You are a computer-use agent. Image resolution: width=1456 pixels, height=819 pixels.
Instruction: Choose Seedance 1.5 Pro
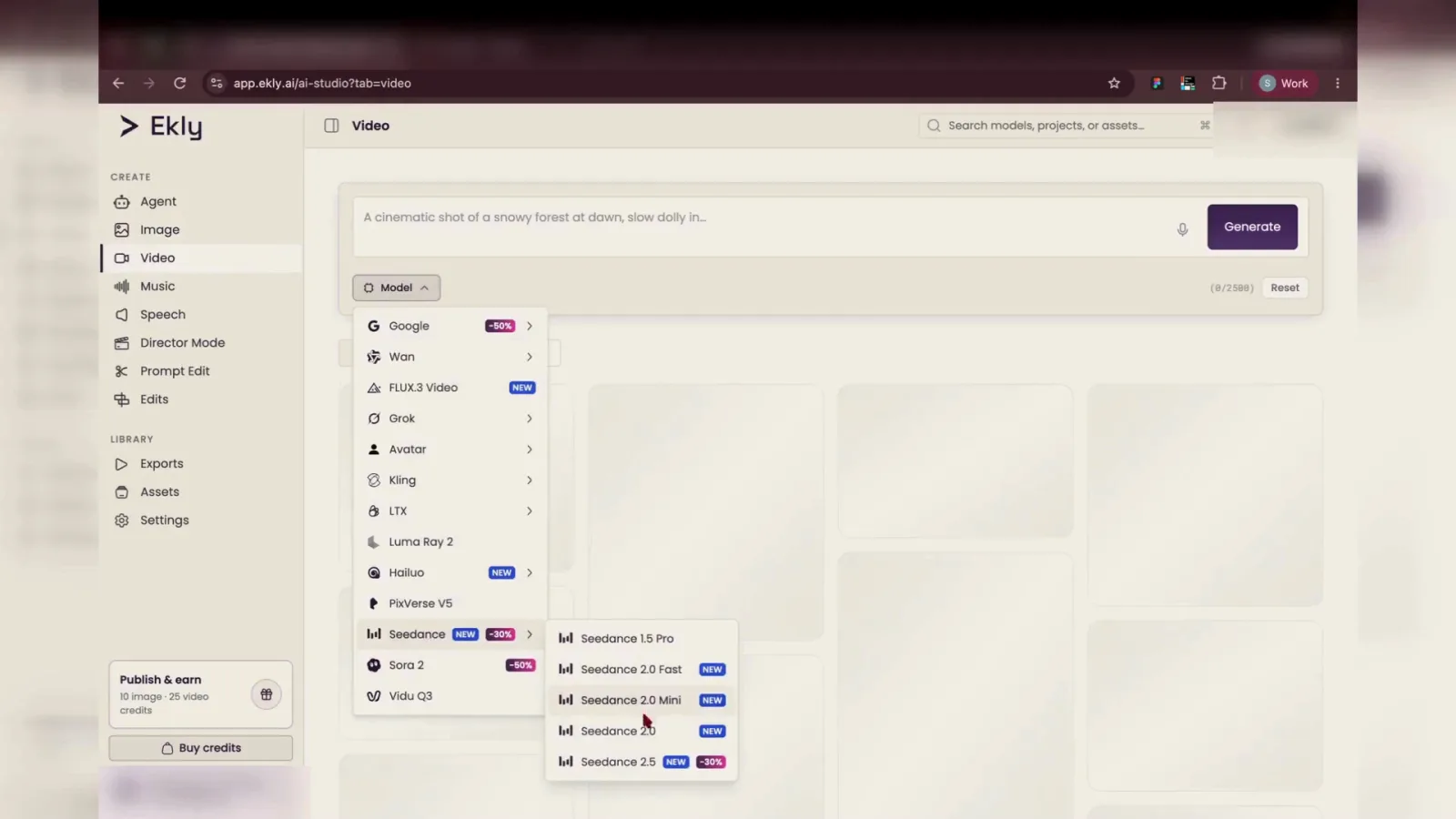pos(642,639)
